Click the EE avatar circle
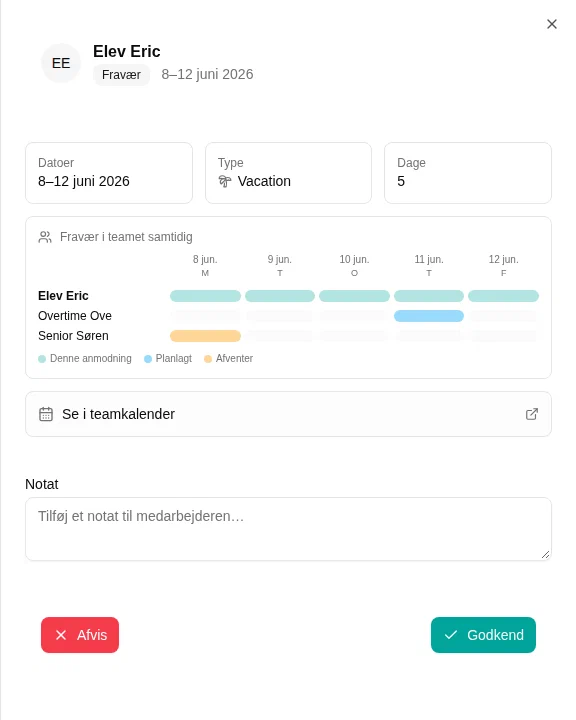The height and width of the screenshot is (720, 576). (x=61, y=63)
